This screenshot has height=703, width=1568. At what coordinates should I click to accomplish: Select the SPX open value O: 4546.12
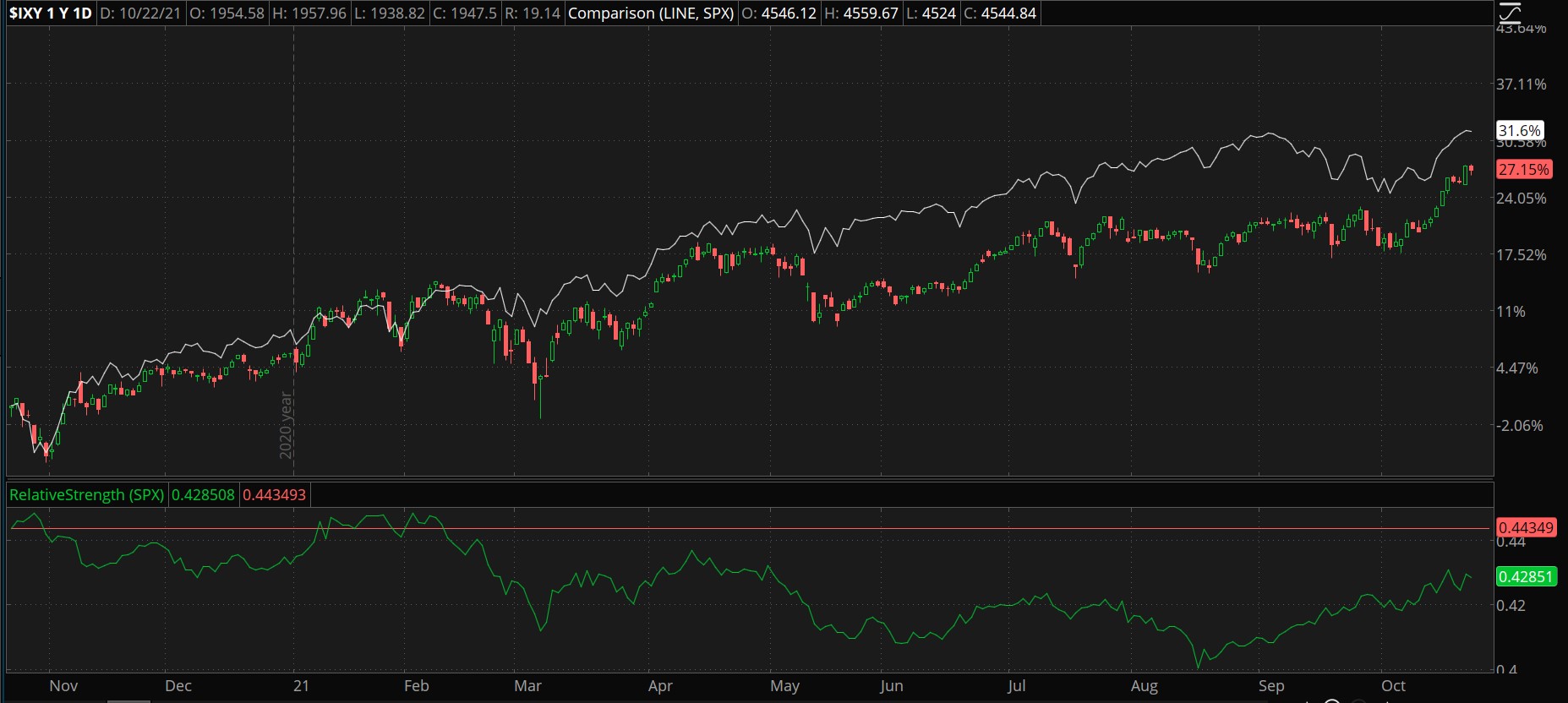coord(779,14)
